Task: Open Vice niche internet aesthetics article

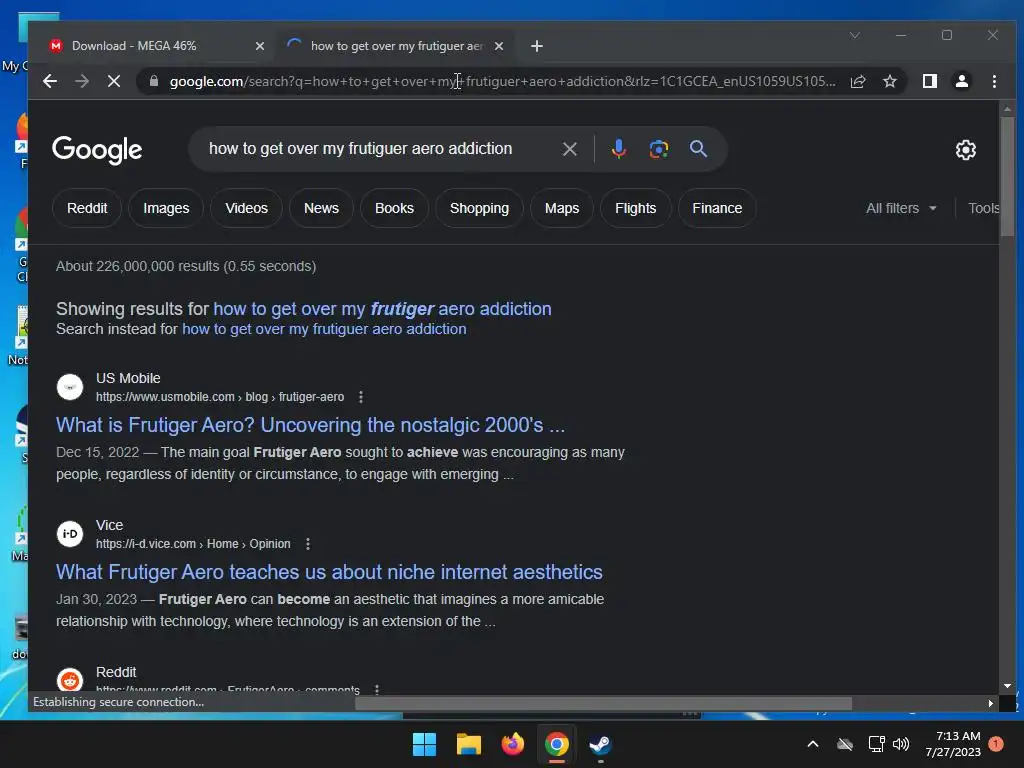Action: pos(329,572)
